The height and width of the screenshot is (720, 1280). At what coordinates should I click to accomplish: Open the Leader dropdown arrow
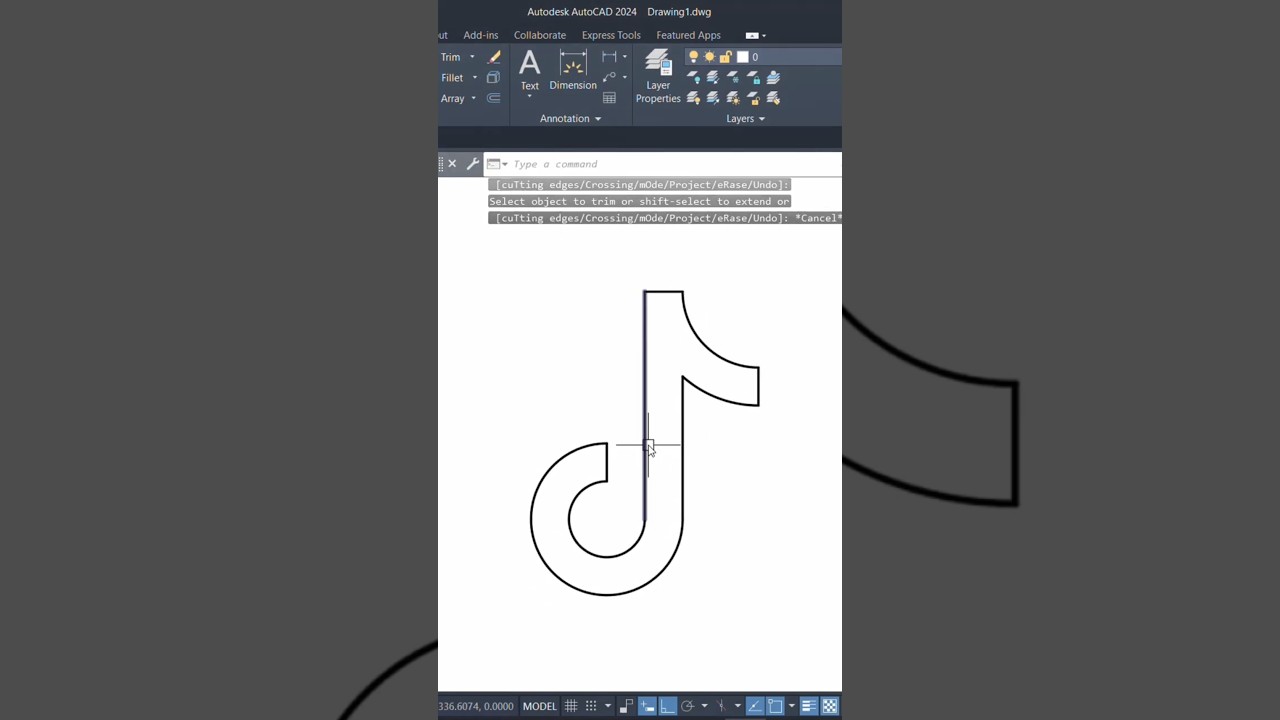625,78
